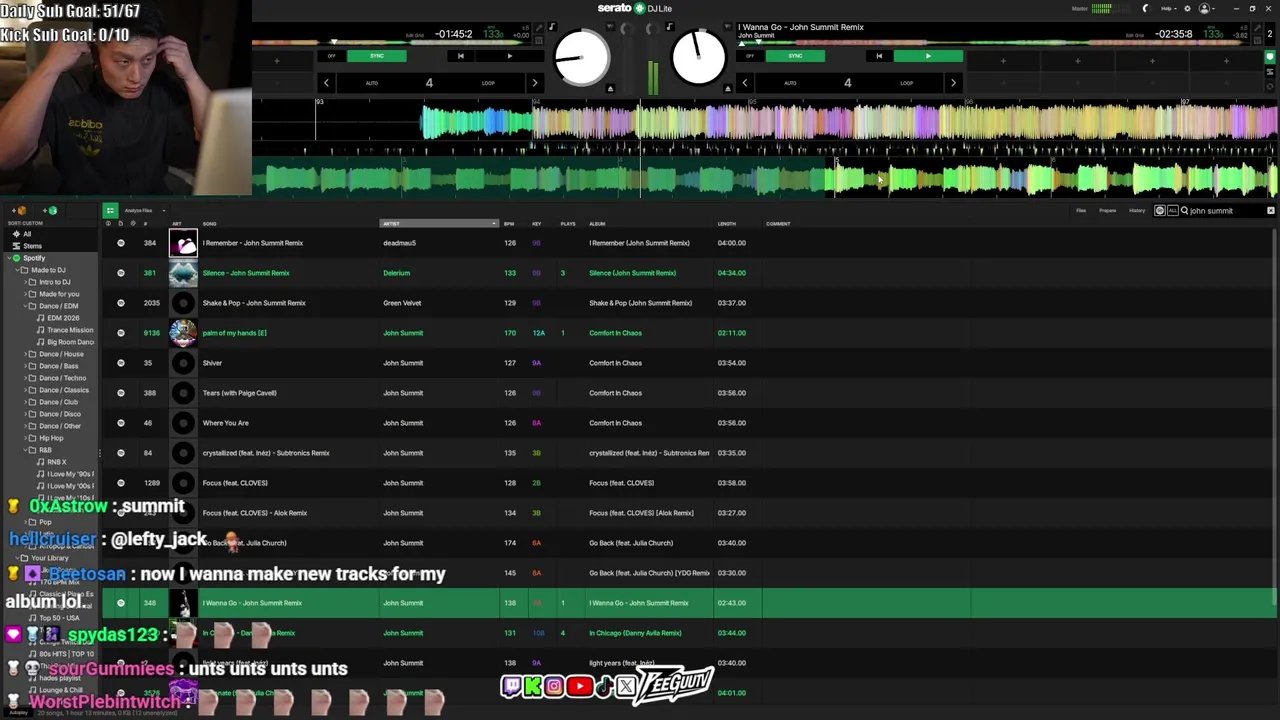Toggle SYNC on the left deck
The width and height of the screenshot is (1280, 720).
click(376, 56)
